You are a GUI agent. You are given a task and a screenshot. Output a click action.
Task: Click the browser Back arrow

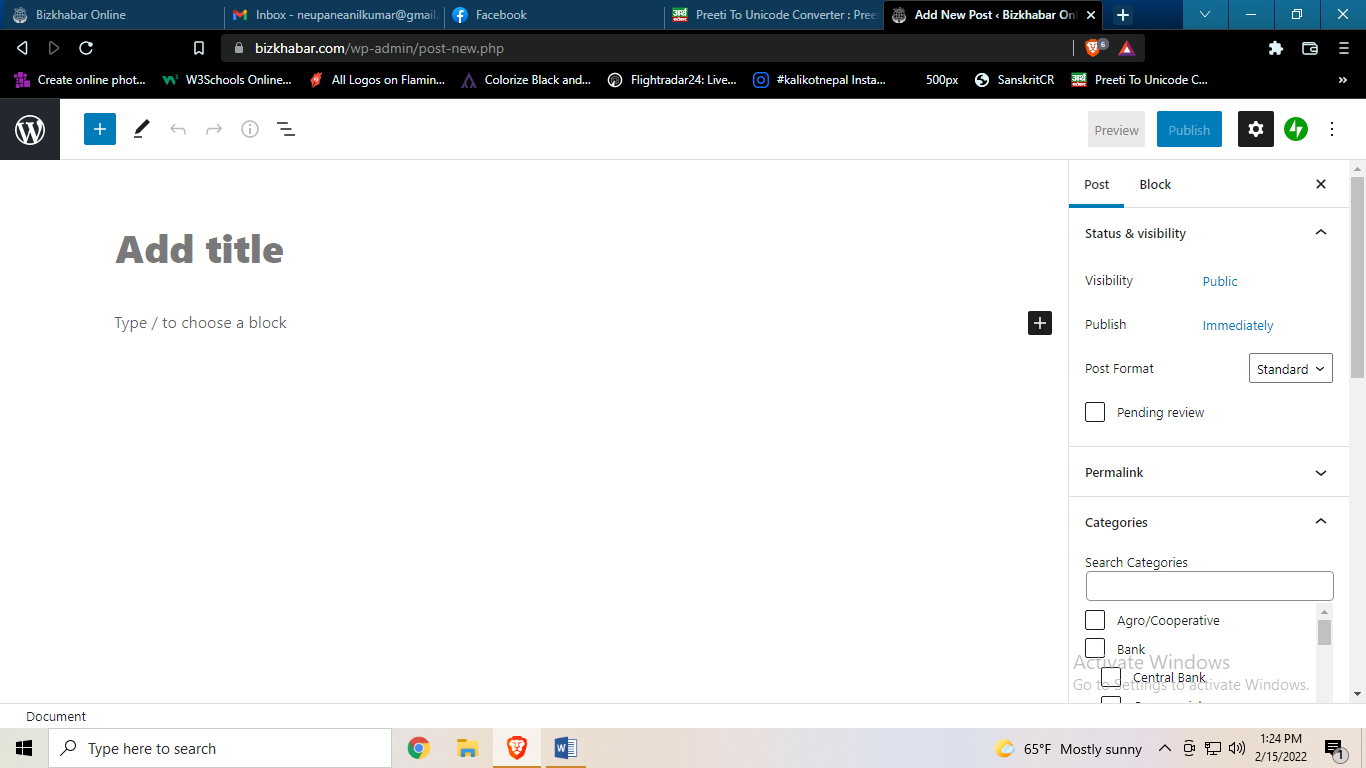pos(22,48)
